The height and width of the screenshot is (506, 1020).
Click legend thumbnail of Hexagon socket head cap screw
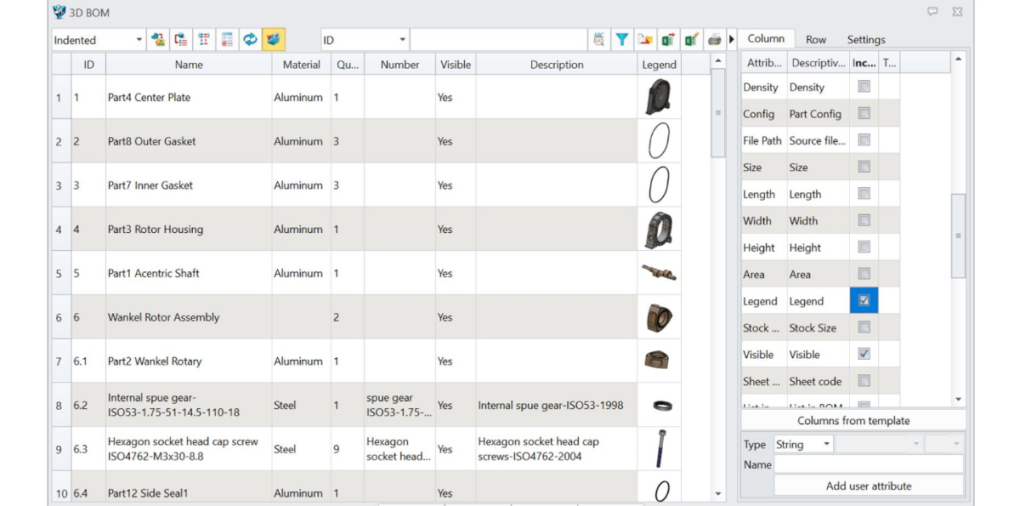[661, 449]
